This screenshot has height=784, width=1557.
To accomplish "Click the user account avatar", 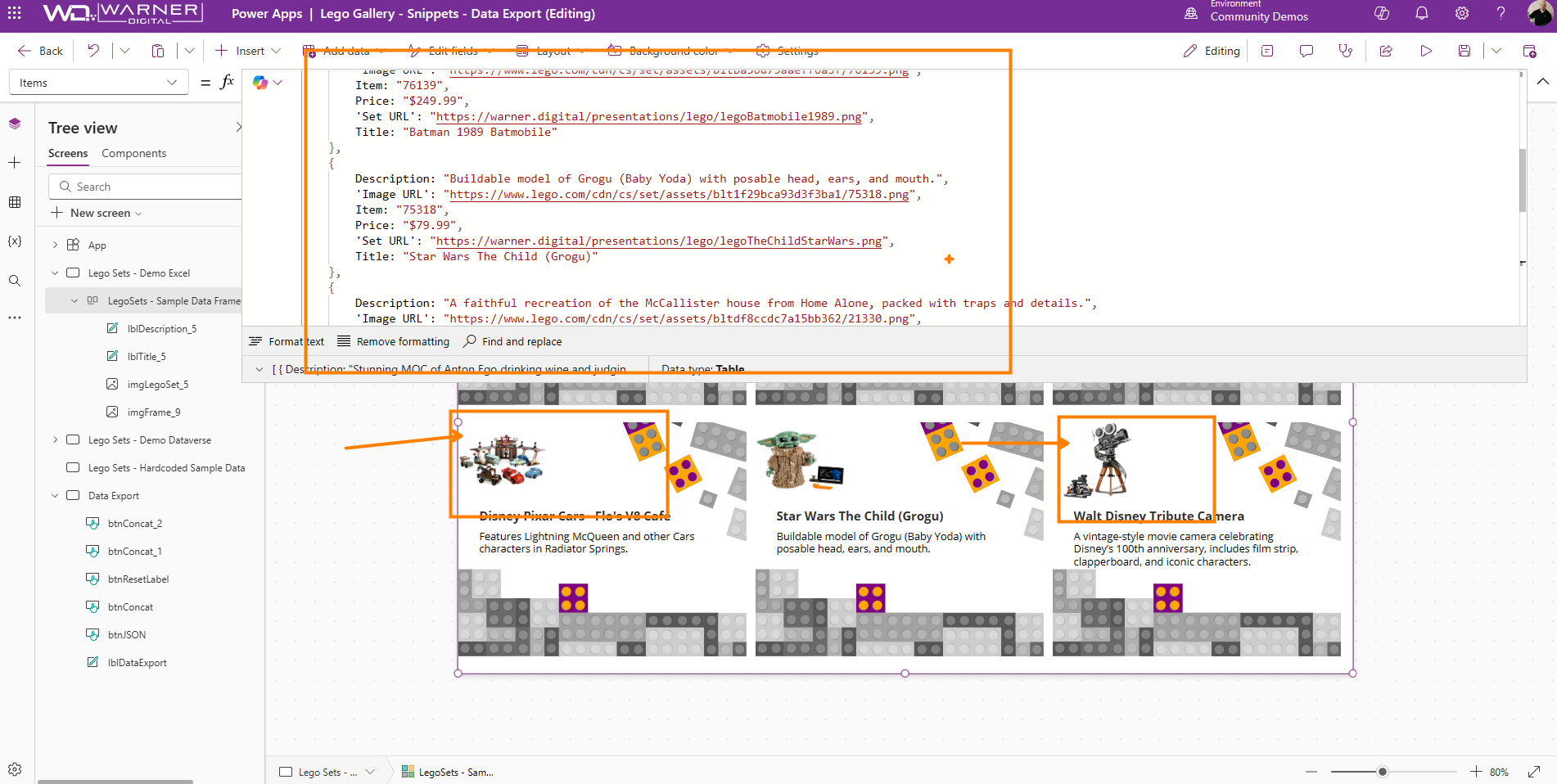I will pyautogui.click(x=1539, y=13).
